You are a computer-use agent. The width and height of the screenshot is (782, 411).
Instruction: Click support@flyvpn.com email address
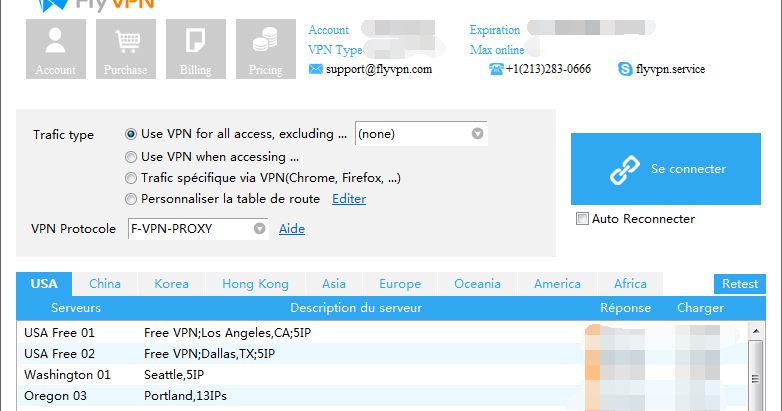point(379,69)
